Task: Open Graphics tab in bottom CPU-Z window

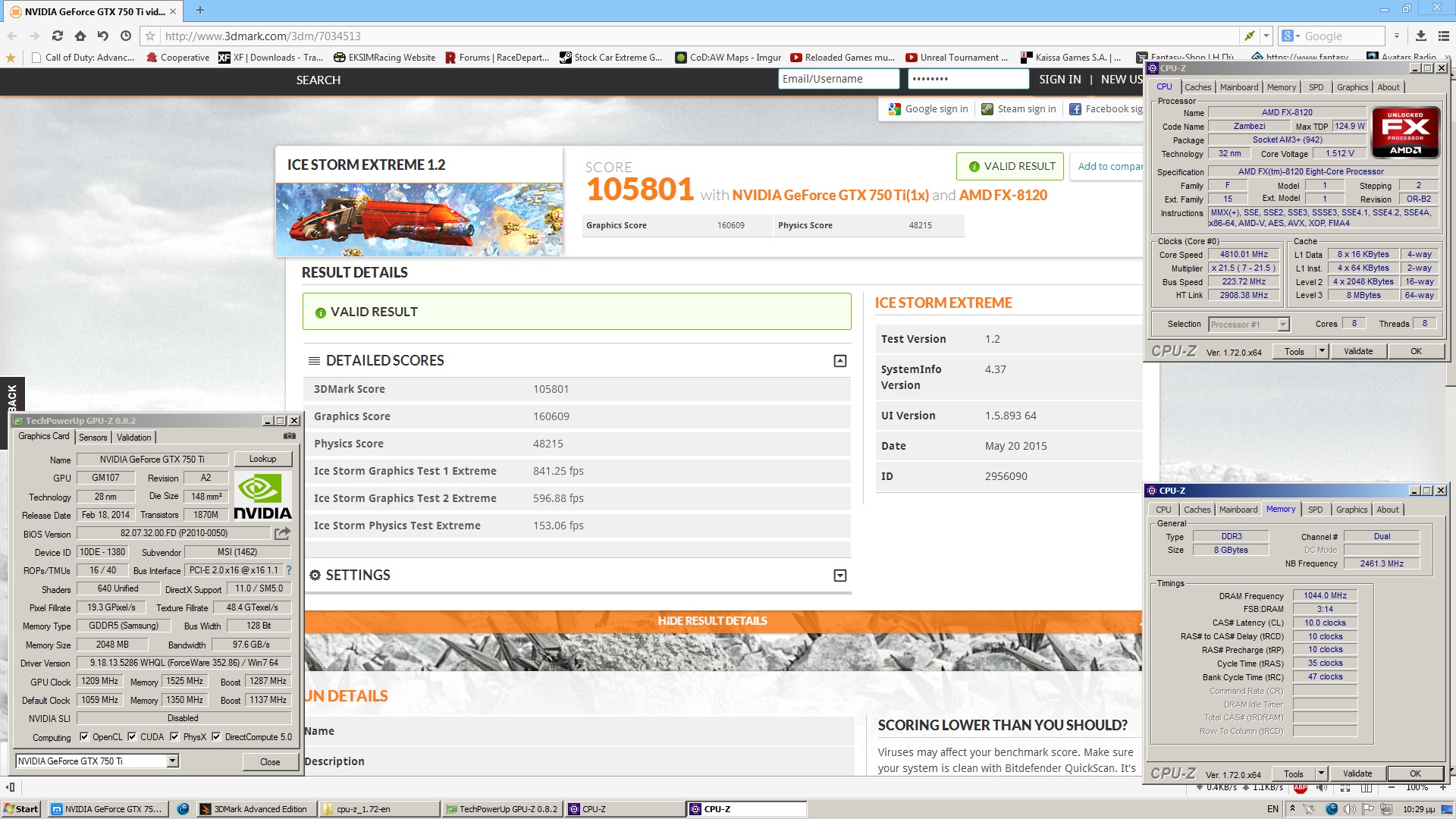Action: coord(1352,510)
